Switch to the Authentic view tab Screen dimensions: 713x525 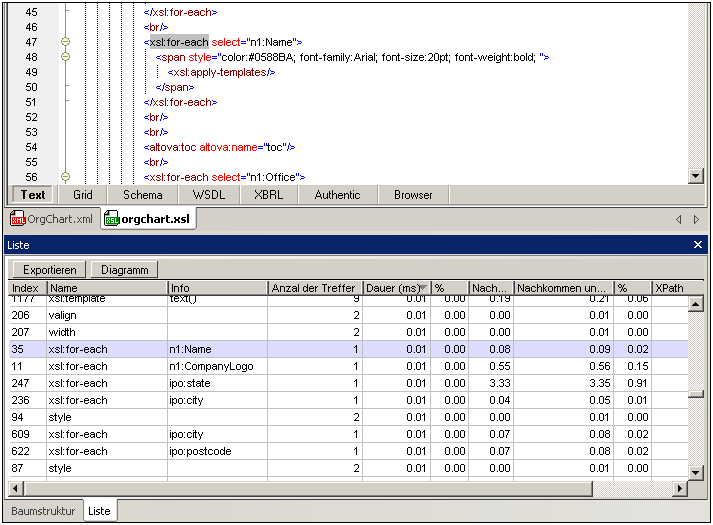click(337, 195)
